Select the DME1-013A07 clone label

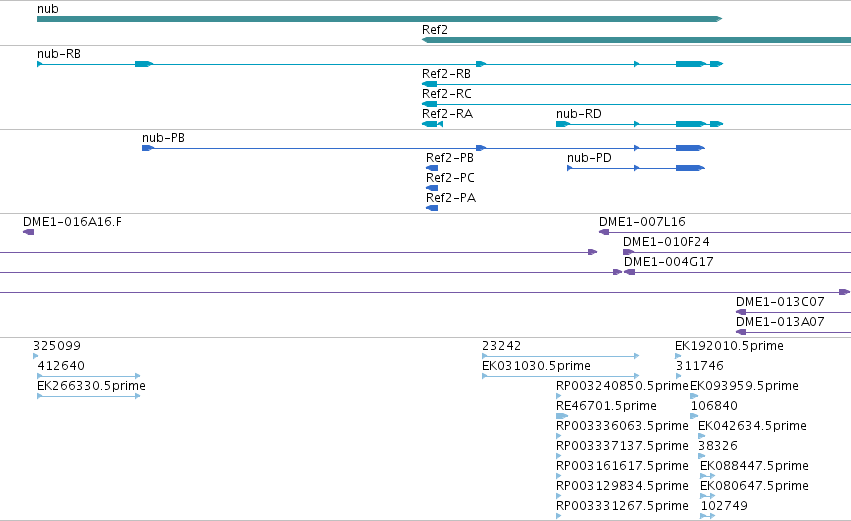coord(780,322)
